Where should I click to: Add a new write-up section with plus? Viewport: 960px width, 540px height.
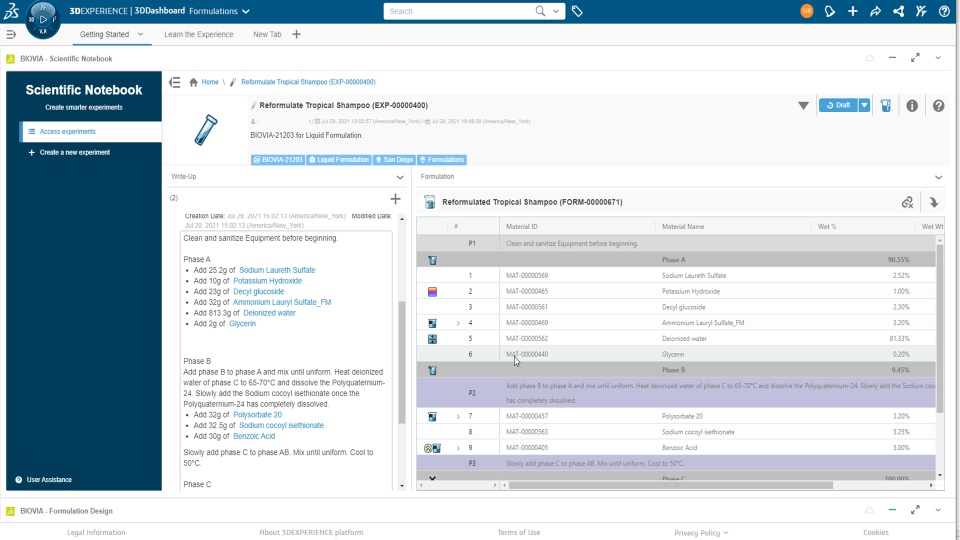point(396,198)
